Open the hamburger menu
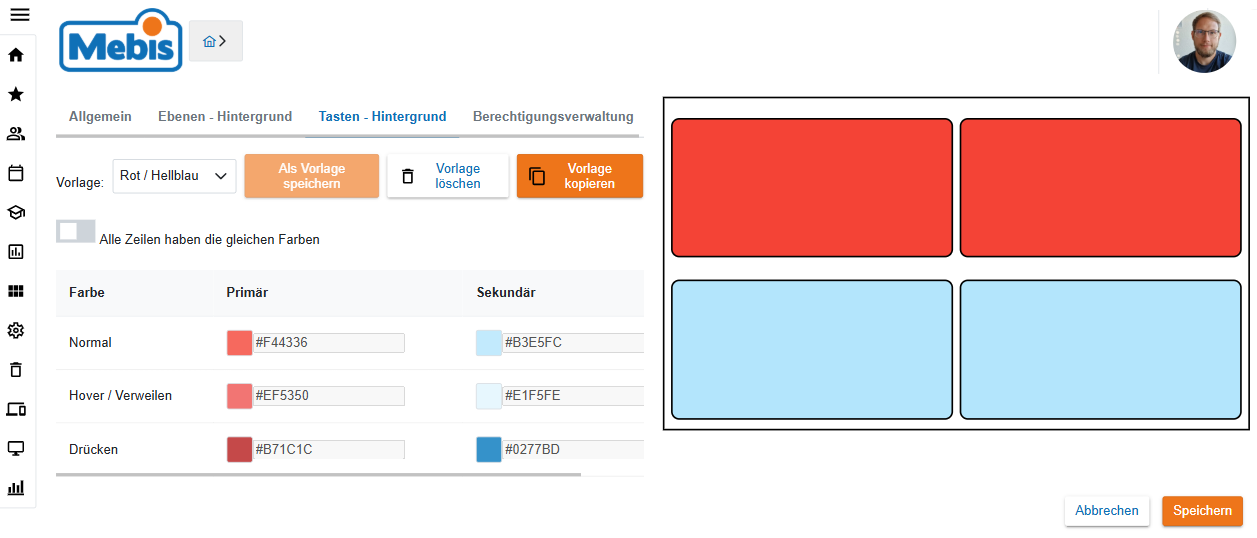1257x538 pixels. coord(19,15)
